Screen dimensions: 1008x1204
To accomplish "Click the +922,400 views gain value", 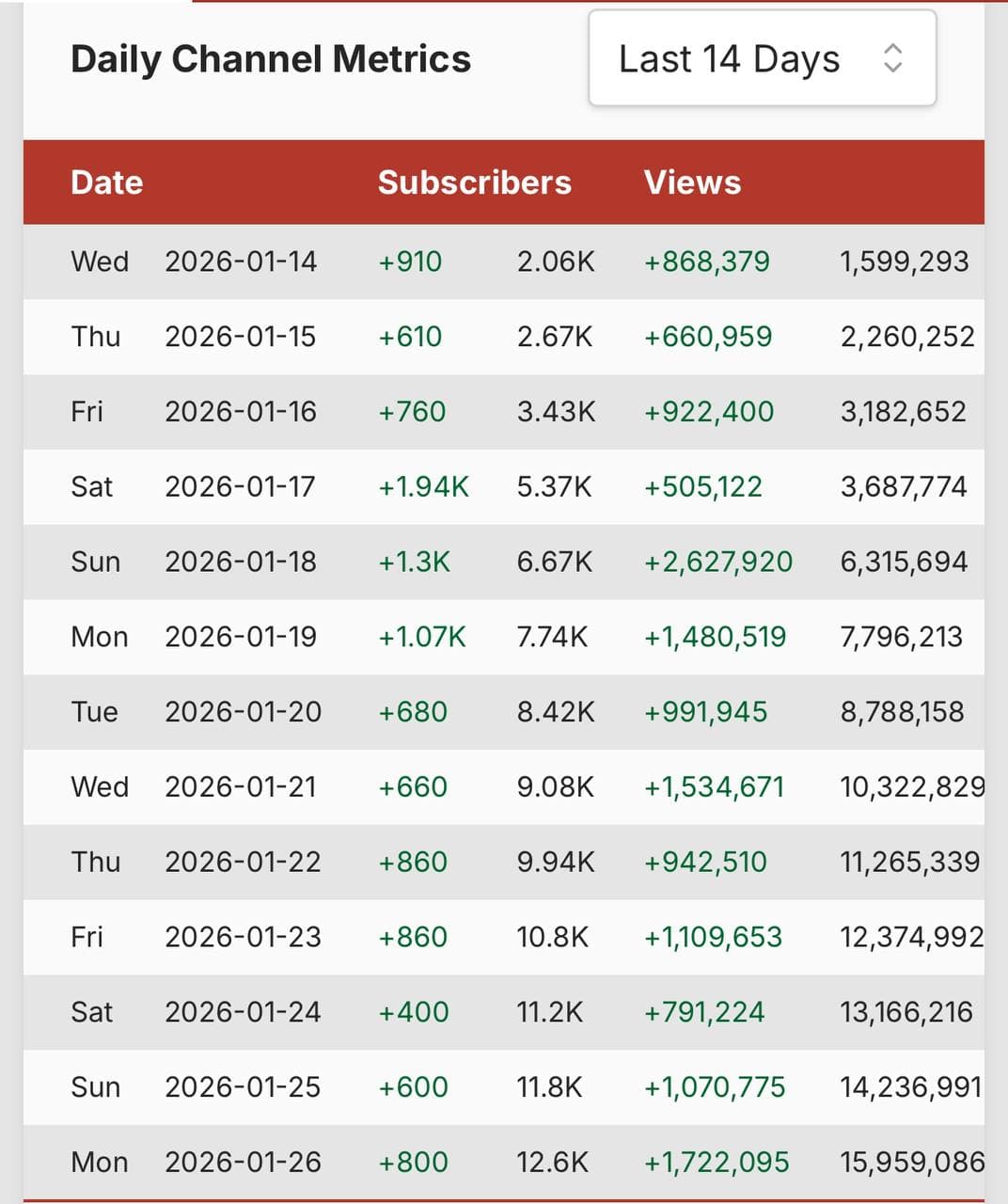I will [708, 412].
